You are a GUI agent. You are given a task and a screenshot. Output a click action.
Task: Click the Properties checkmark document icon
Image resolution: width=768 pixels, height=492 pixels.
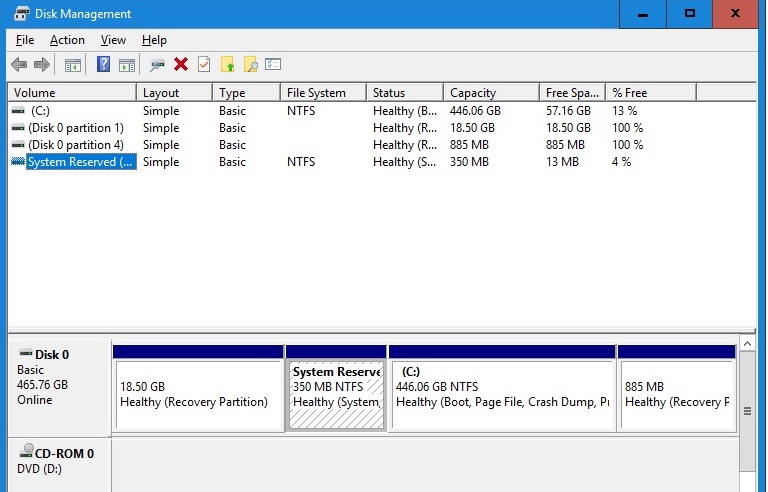(204, 64)
